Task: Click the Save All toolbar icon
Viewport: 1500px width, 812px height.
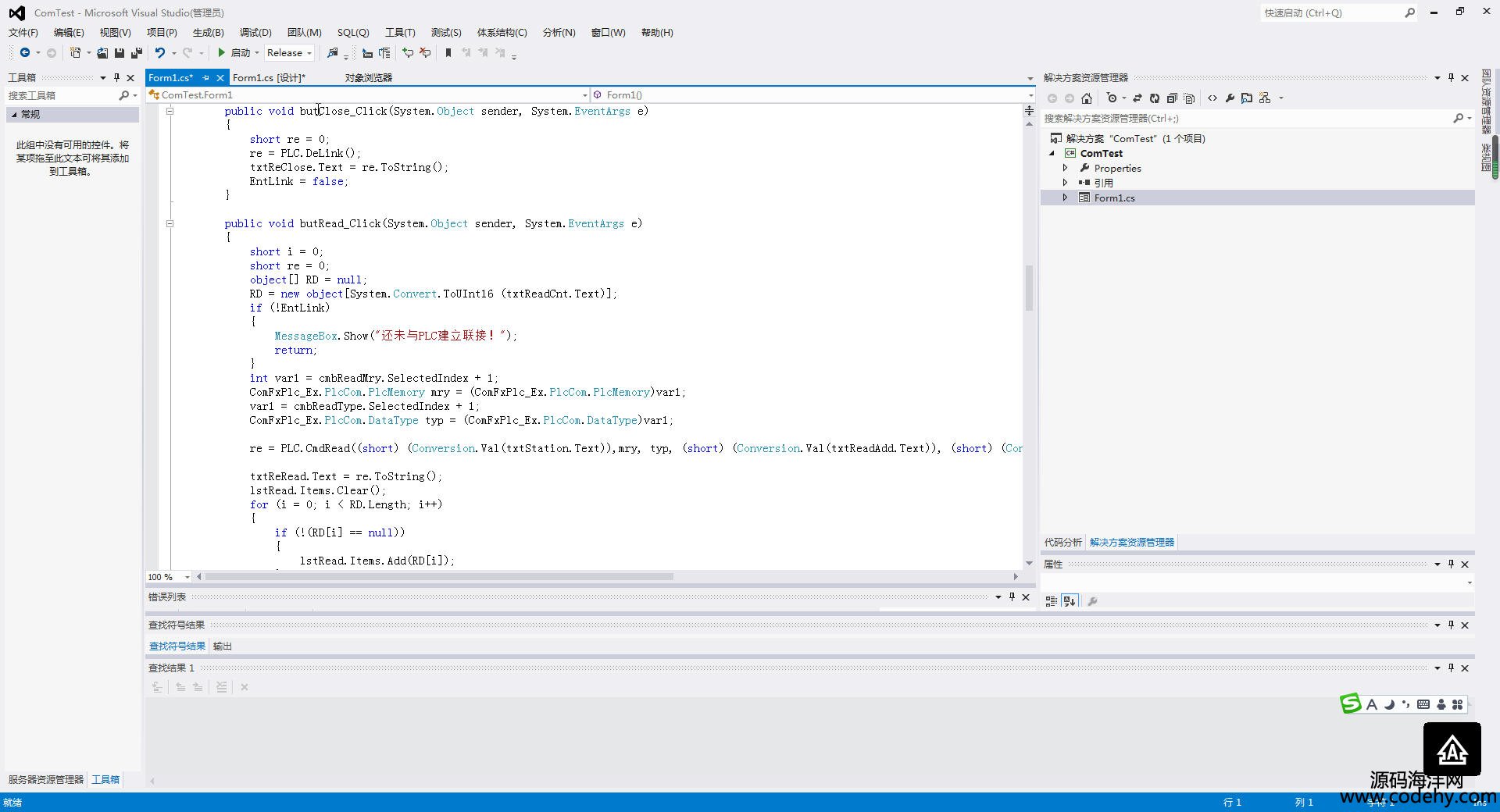Action: pos(136,53)
